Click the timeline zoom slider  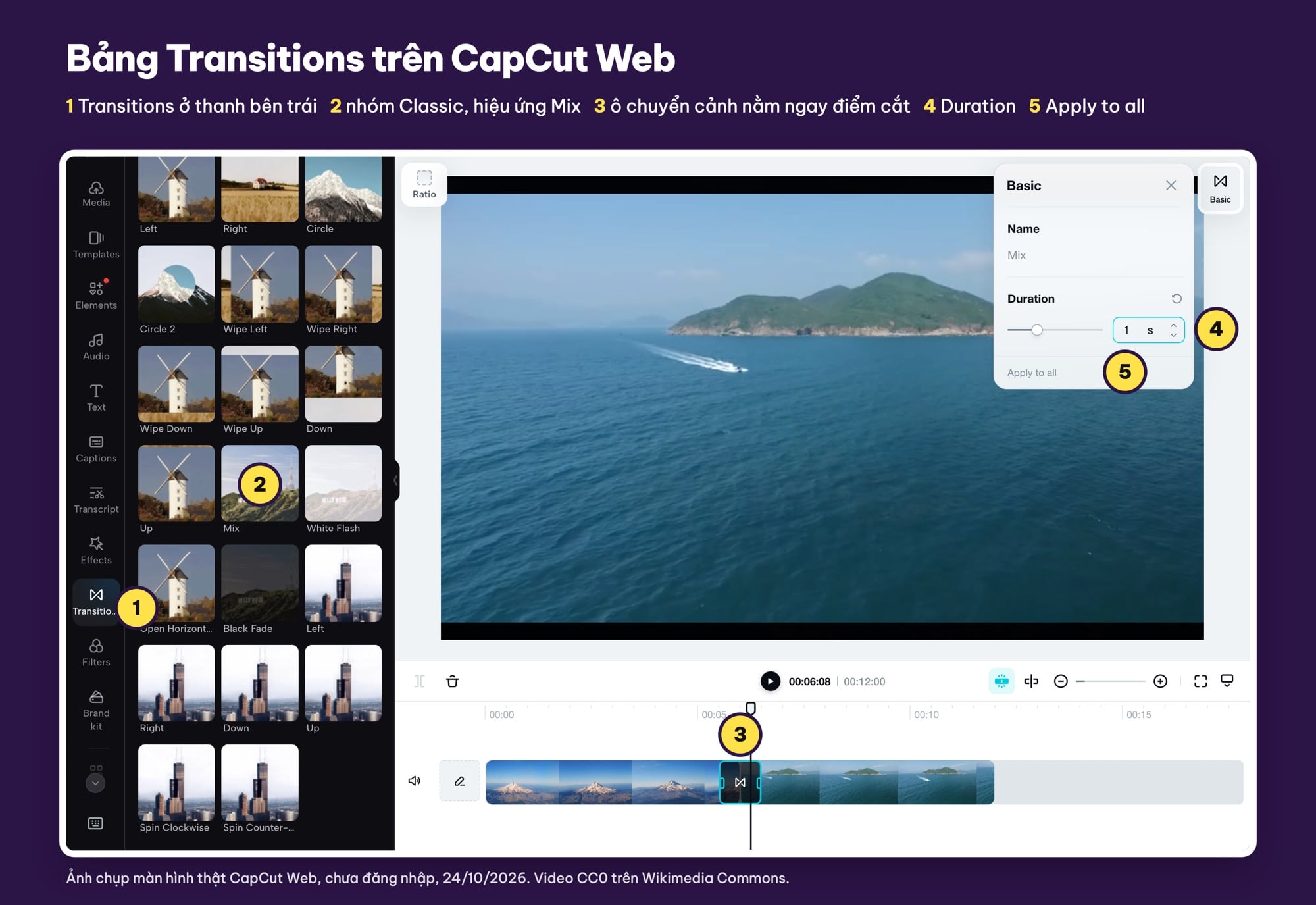pos(1111,681)
